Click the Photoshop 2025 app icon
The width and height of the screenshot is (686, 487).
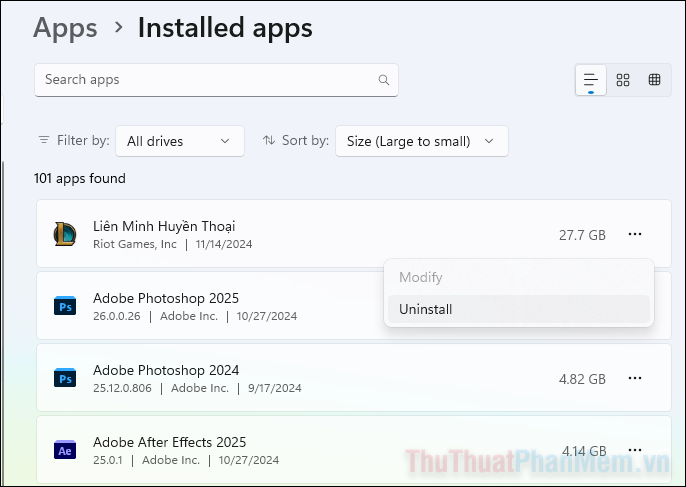65,306
